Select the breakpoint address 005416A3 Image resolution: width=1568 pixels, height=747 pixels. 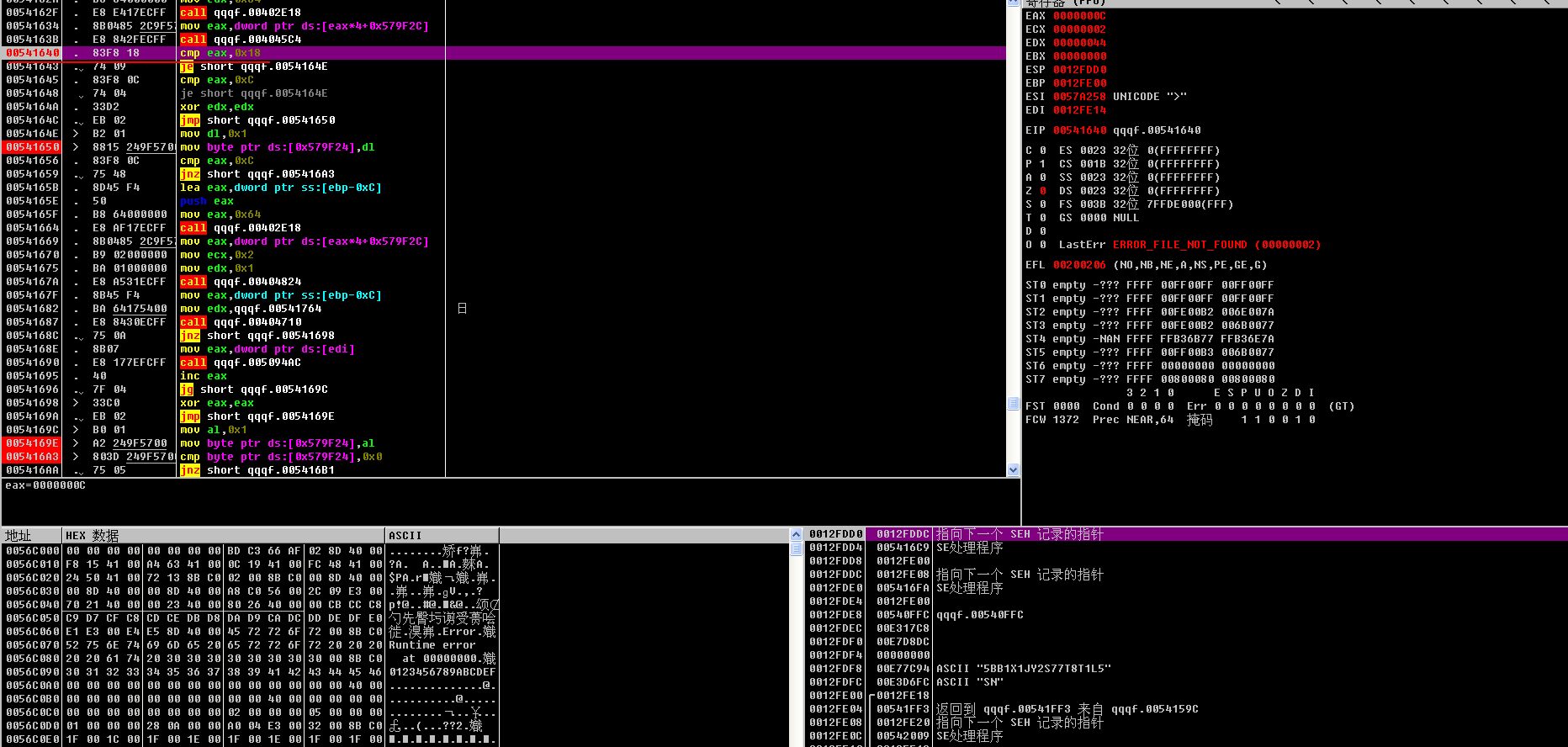tap(33, 457)
